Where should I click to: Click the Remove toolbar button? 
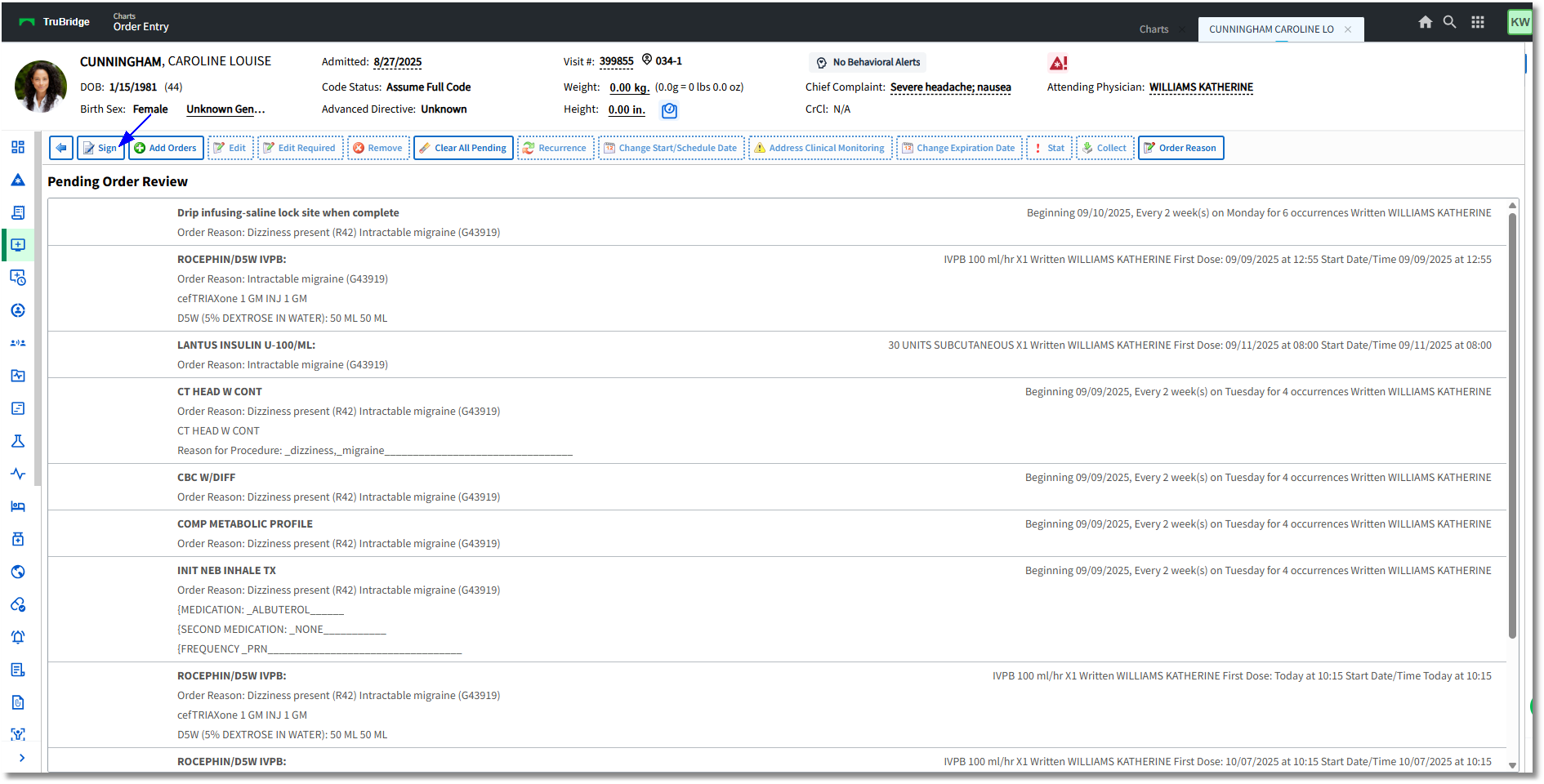[378, 148]
